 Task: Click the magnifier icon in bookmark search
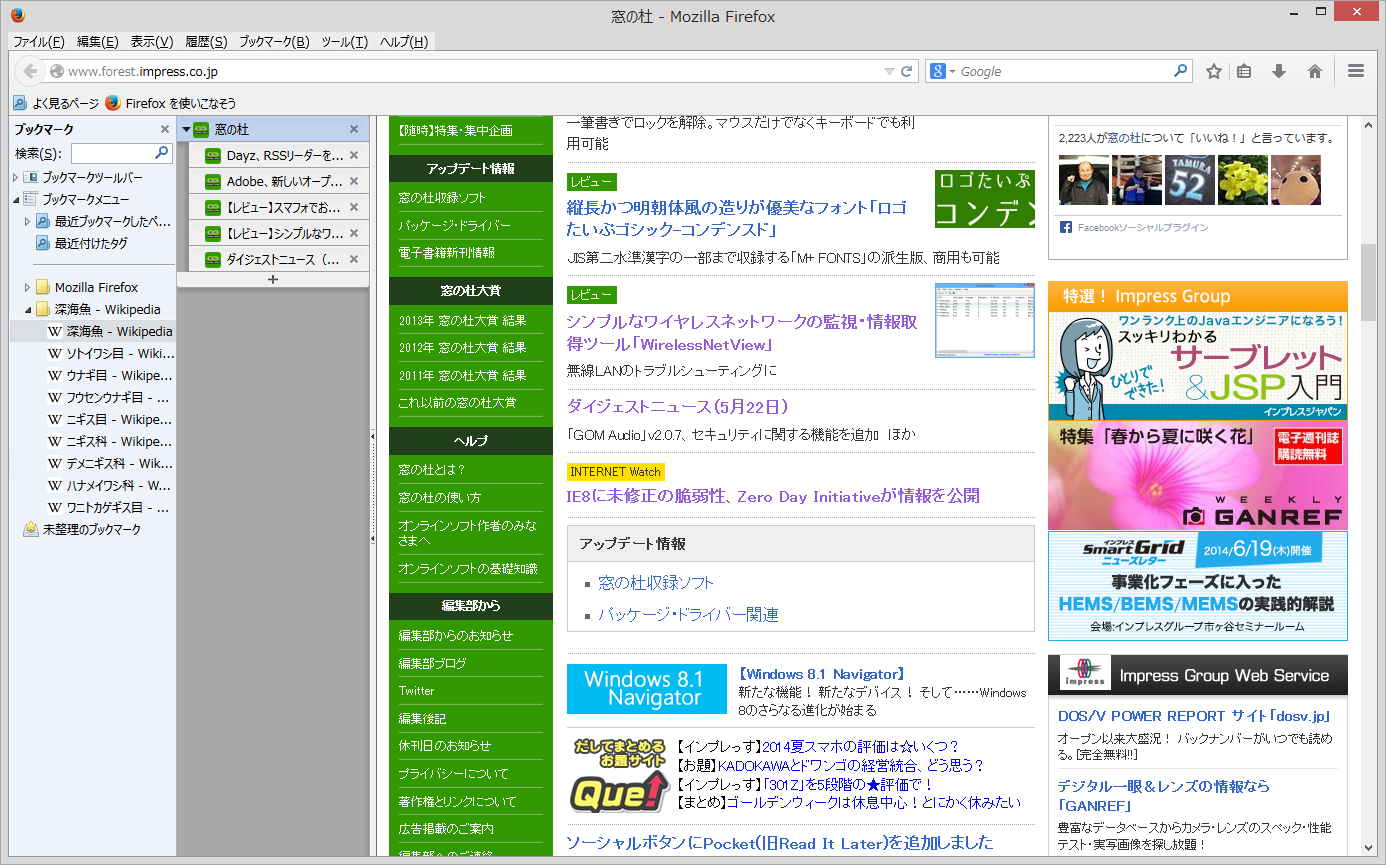(x=160, y=153)
